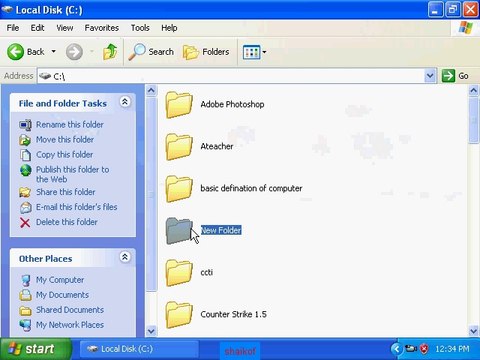Click the Copy this folder icon
The height and width of the screenshot is (360, 480).
pyautogui.click(x=25, y=155)
